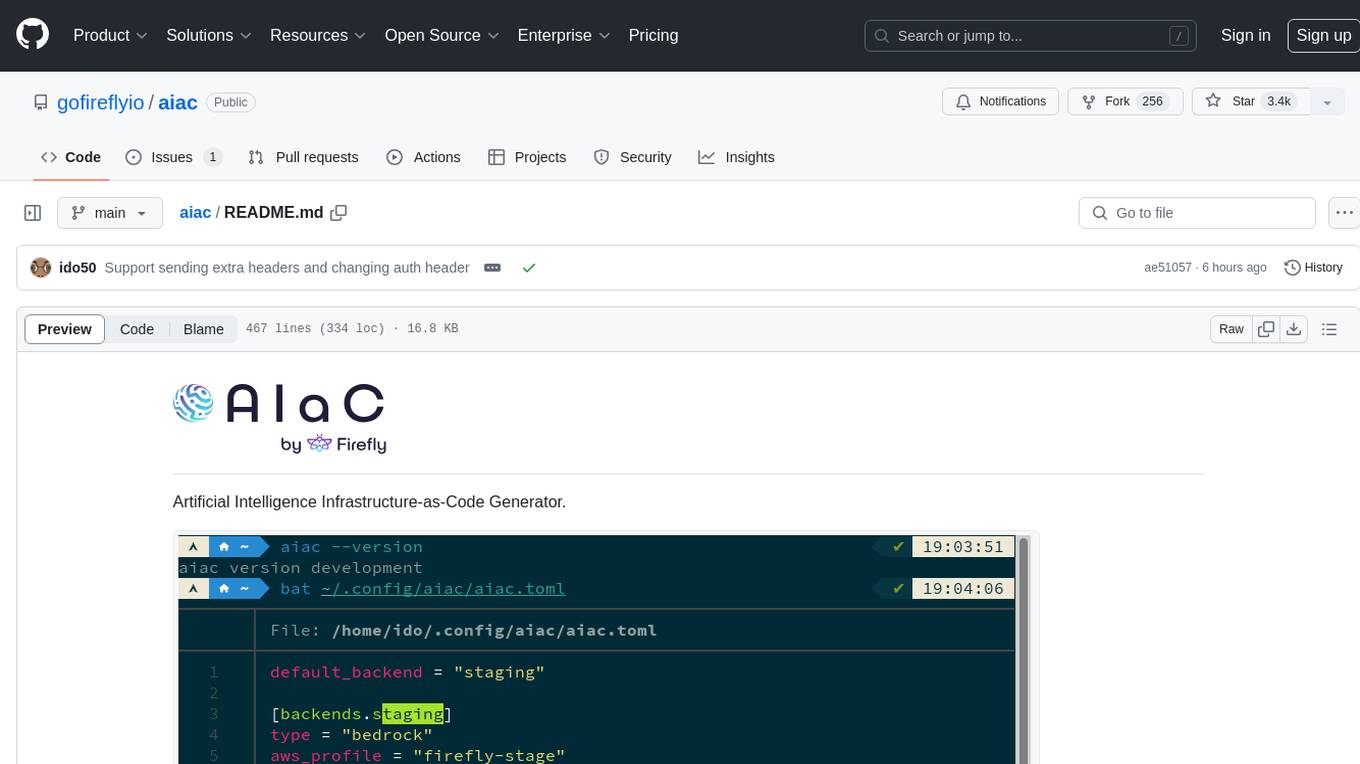
Task: Open the ido50 user avatar
Action: pos(41,267)
